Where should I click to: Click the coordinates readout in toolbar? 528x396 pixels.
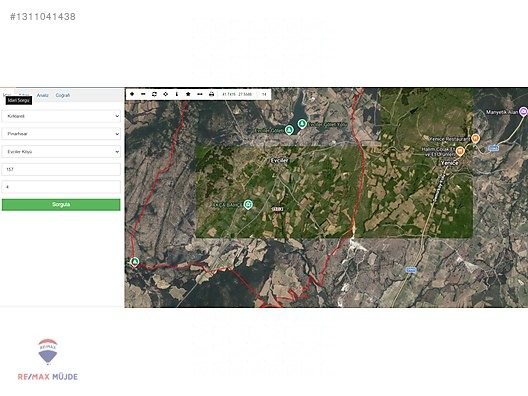(237, 94)
